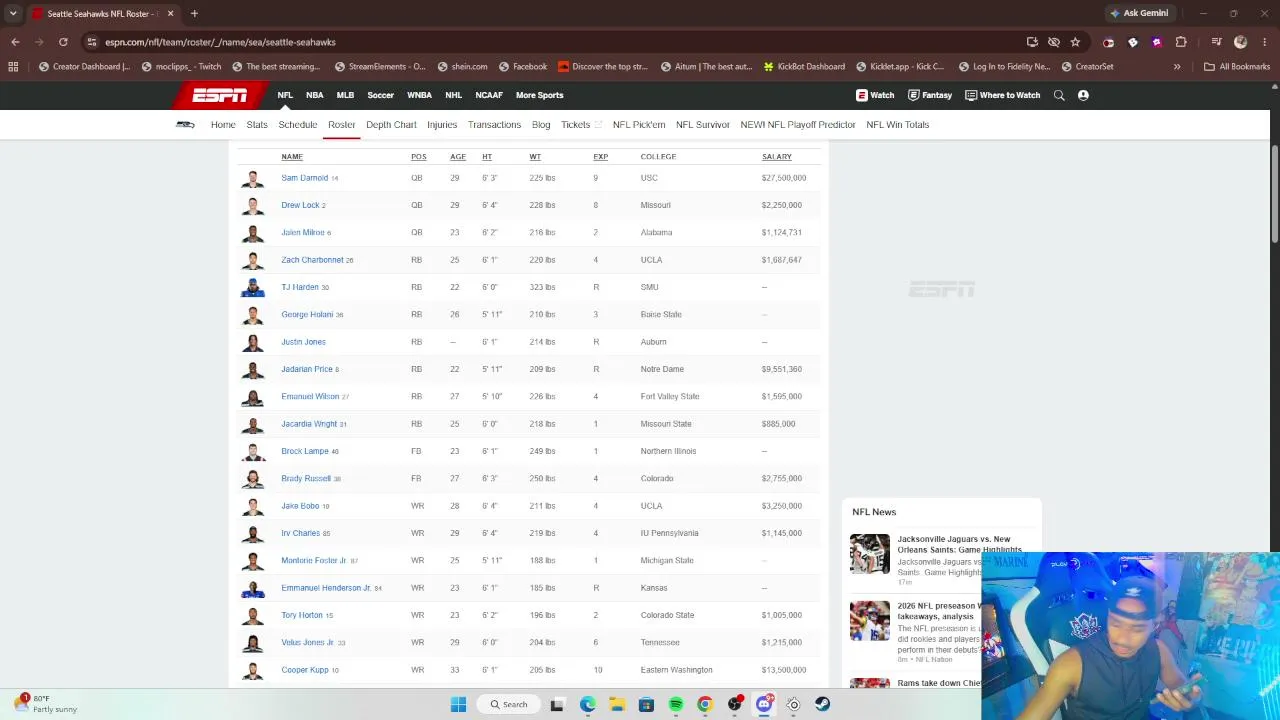Open OBS Studio from the taskbar
Viewport: 1280px width, 720px height.
(x=734, y=705)
